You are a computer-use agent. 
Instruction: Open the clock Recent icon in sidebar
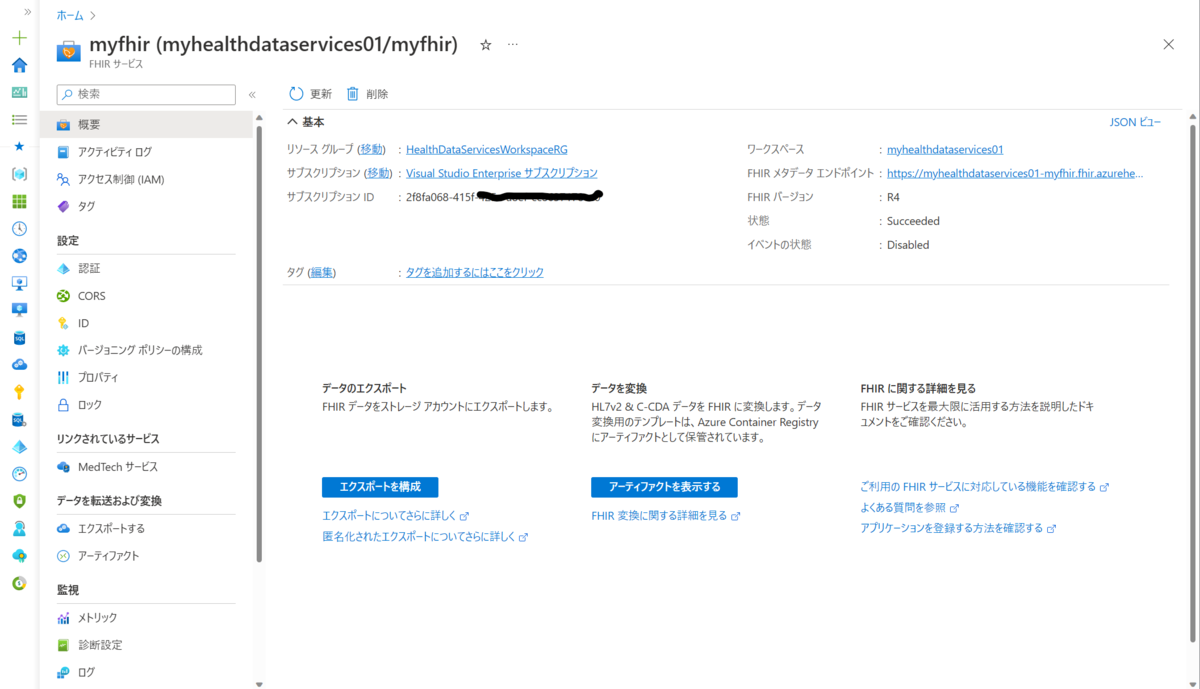[19, 229]
